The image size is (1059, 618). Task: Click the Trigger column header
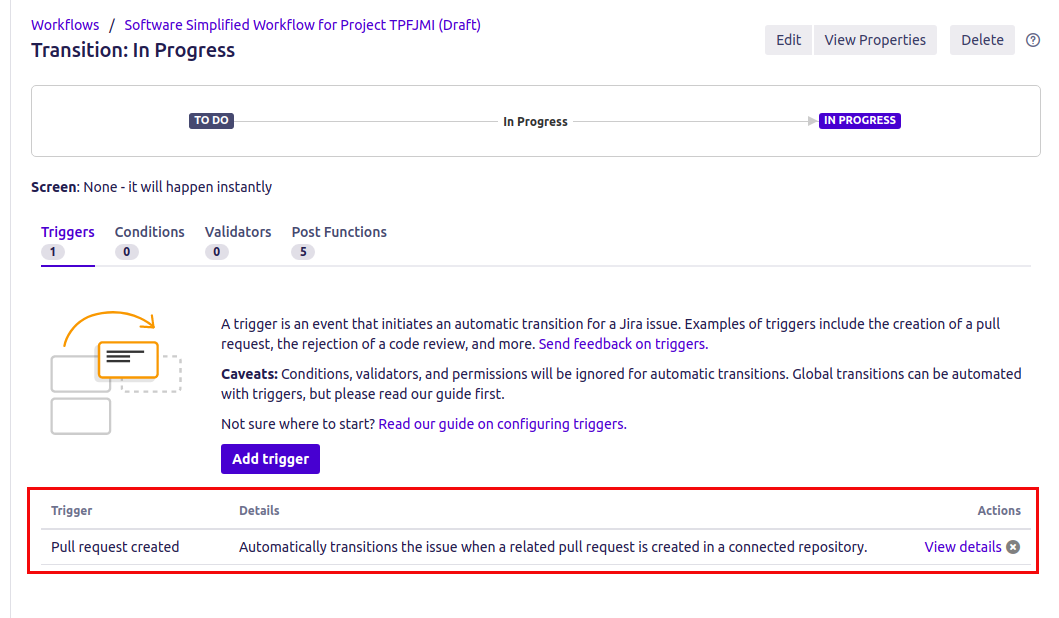pyautogui.click(x=72, y=511)
